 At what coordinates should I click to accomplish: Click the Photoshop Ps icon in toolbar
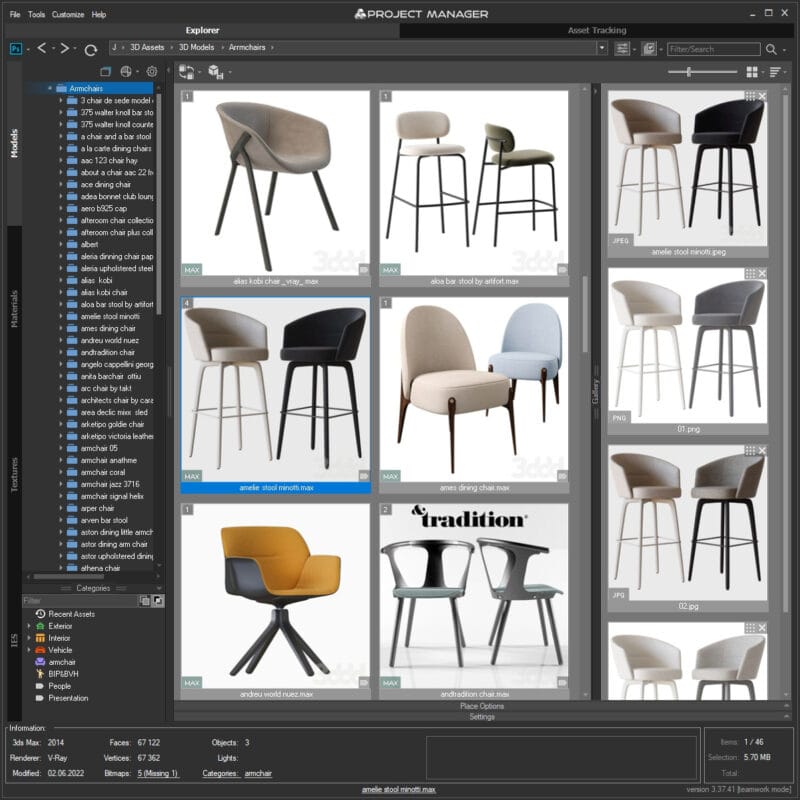16,49
